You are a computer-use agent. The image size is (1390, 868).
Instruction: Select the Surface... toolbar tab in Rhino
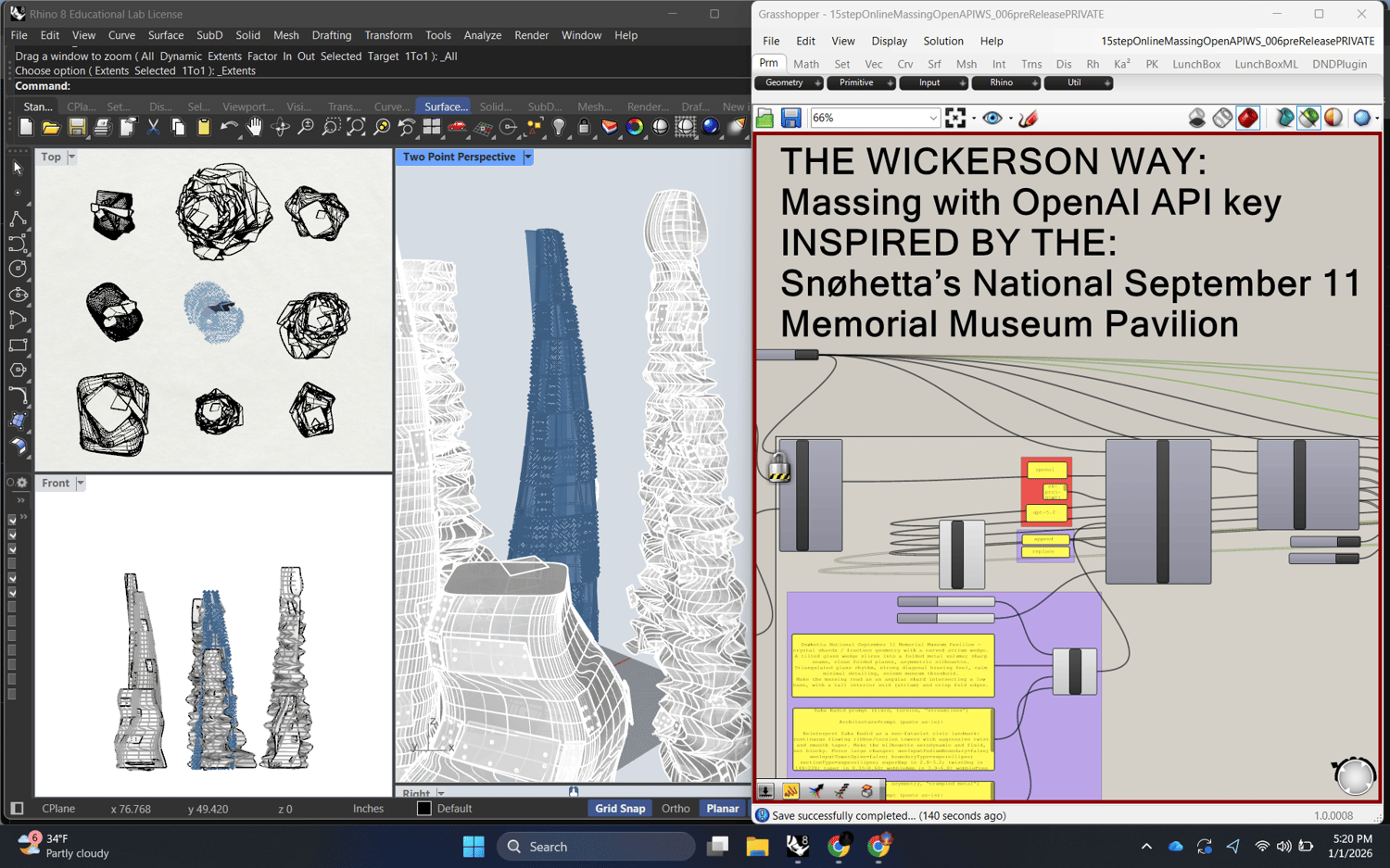[x=446, y=107]
